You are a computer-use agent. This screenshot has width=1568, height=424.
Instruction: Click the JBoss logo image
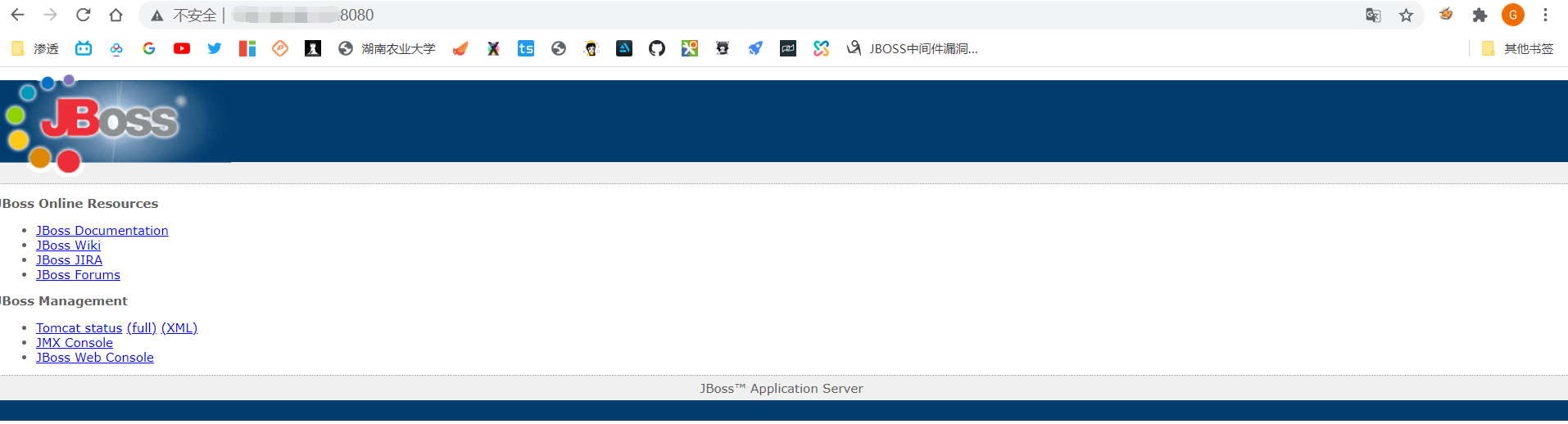[x=116, y=125]
